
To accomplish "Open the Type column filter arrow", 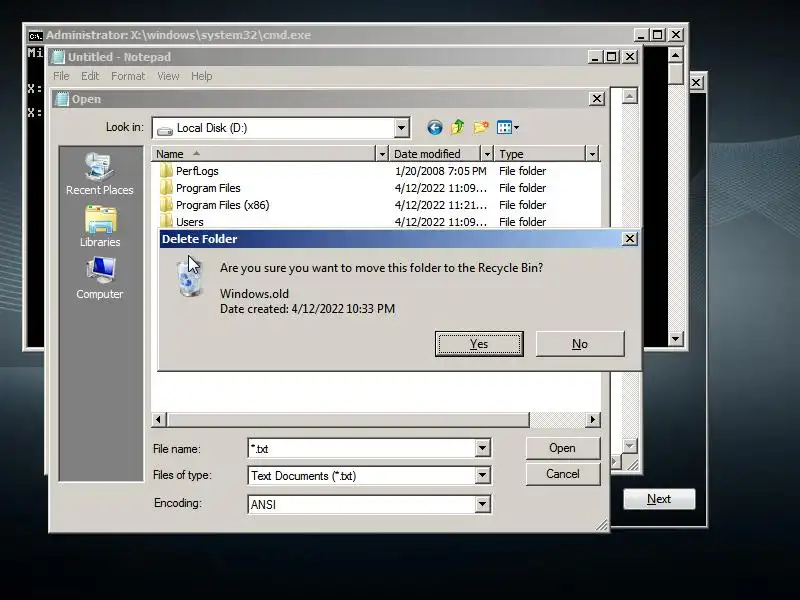I will (x=592, y=154).
